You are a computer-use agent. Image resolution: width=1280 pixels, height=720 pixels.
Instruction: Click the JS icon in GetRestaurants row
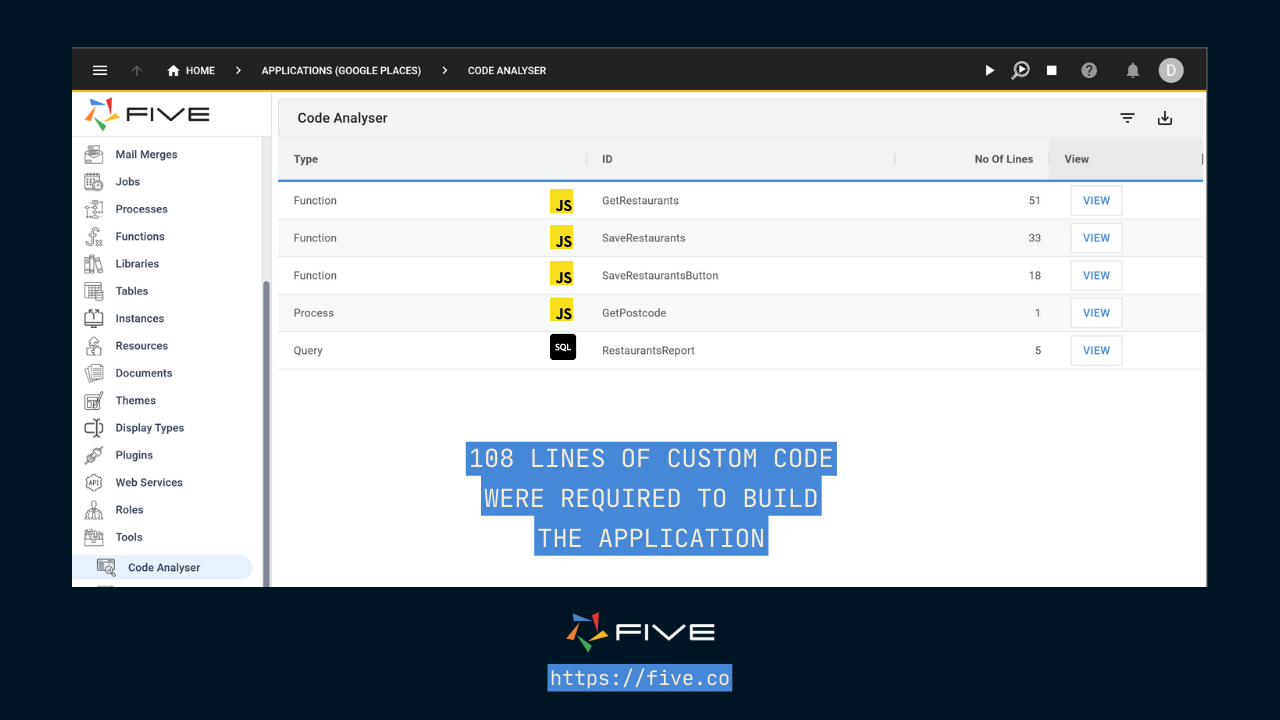pyautogui.click(x=562, y=201)
